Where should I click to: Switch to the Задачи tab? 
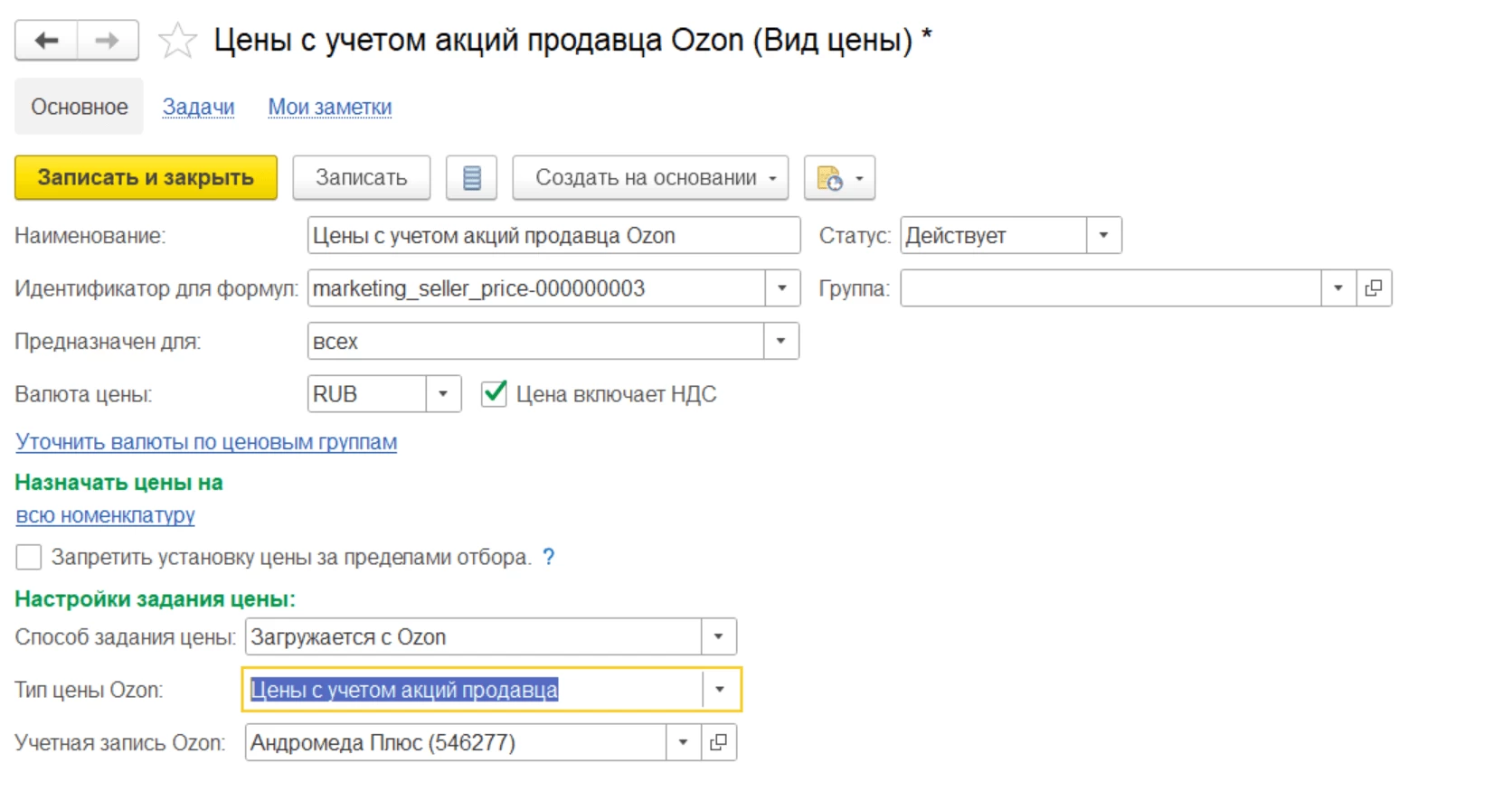click(198, 107)
